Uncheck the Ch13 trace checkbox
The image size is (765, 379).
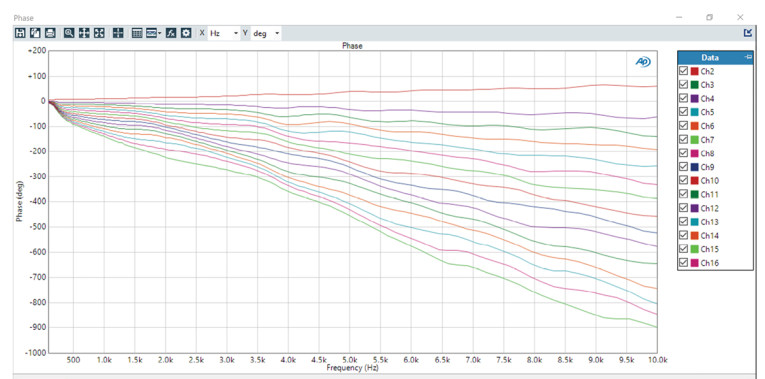684,221
